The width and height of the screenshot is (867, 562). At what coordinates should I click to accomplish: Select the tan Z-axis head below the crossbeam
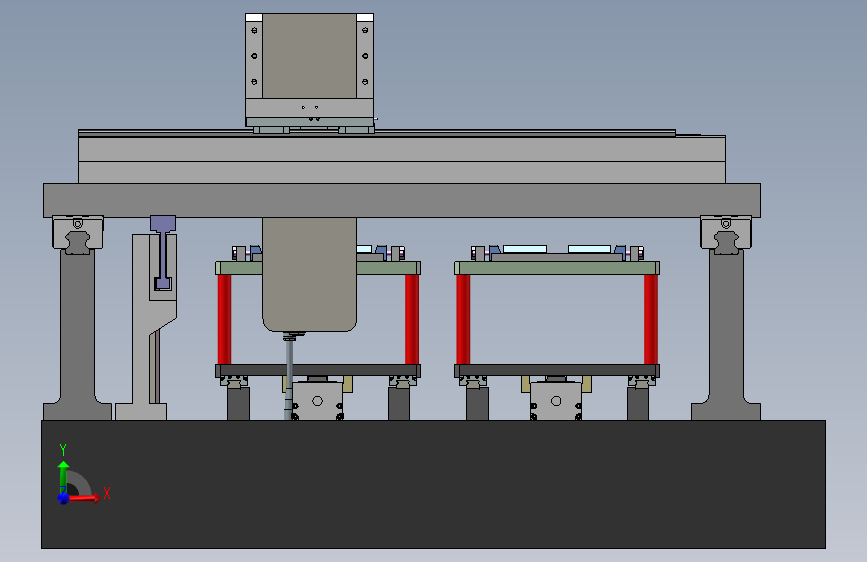[x=310, y=274]
